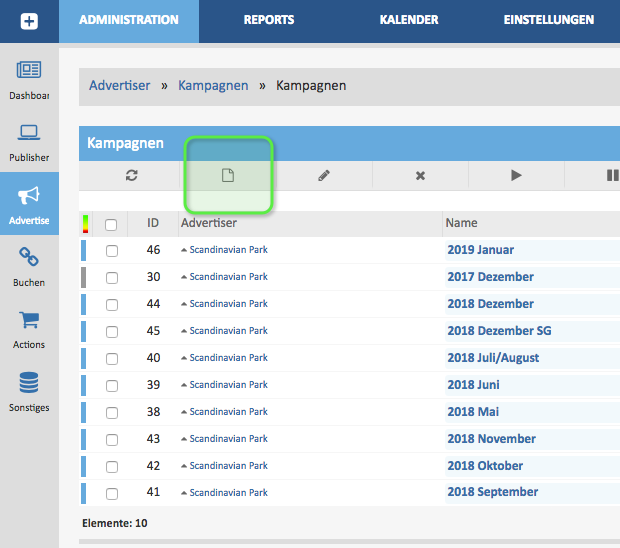Image resolution: width=620 pixels, height=548 pixels.
Task: Open the 2018 Juli/August campaign link
Action: click(x=493, y=358)
